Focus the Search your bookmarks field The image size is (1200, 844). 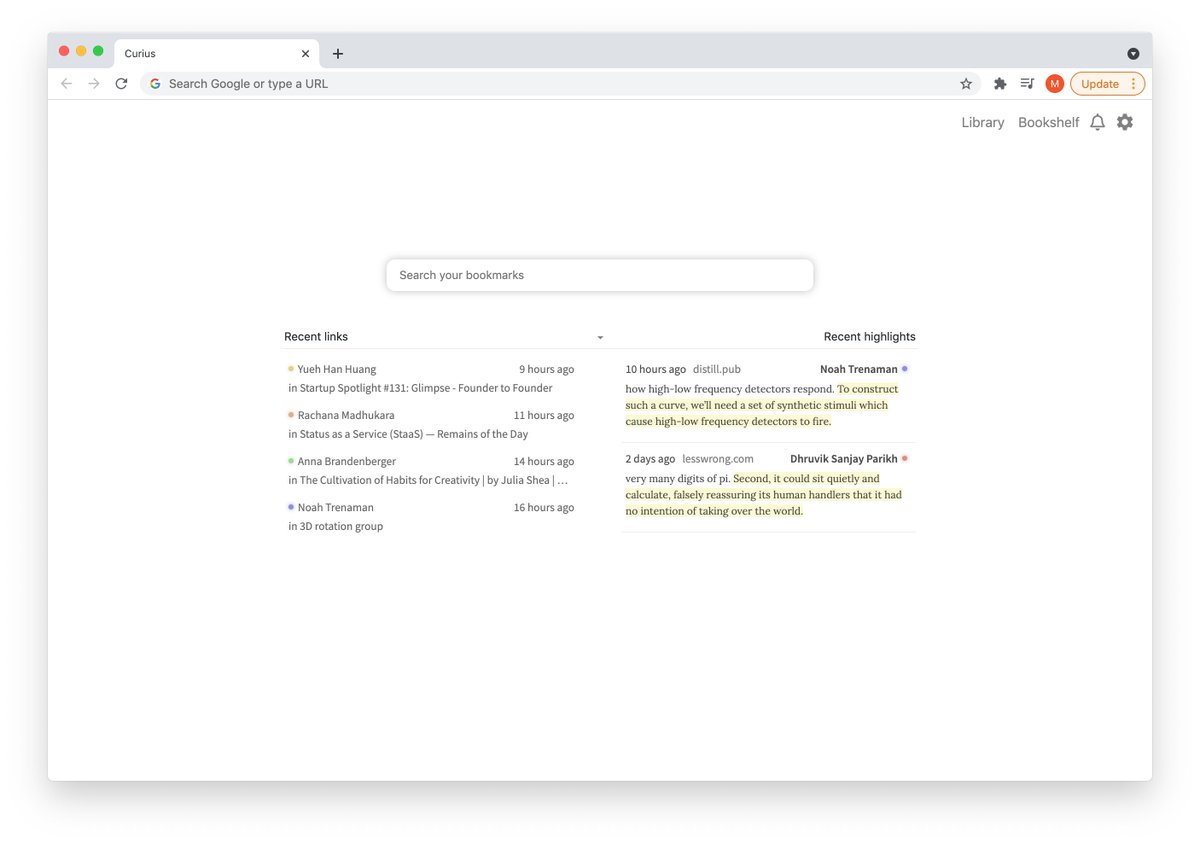tap(600, 275)
